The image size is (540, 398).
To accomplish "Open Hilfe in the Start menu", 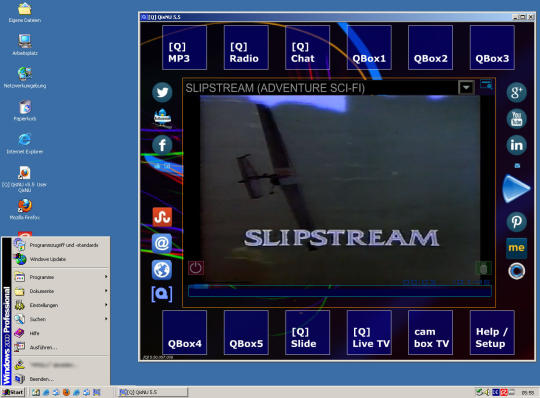I will pyautogui.click(x=61, y=333).
